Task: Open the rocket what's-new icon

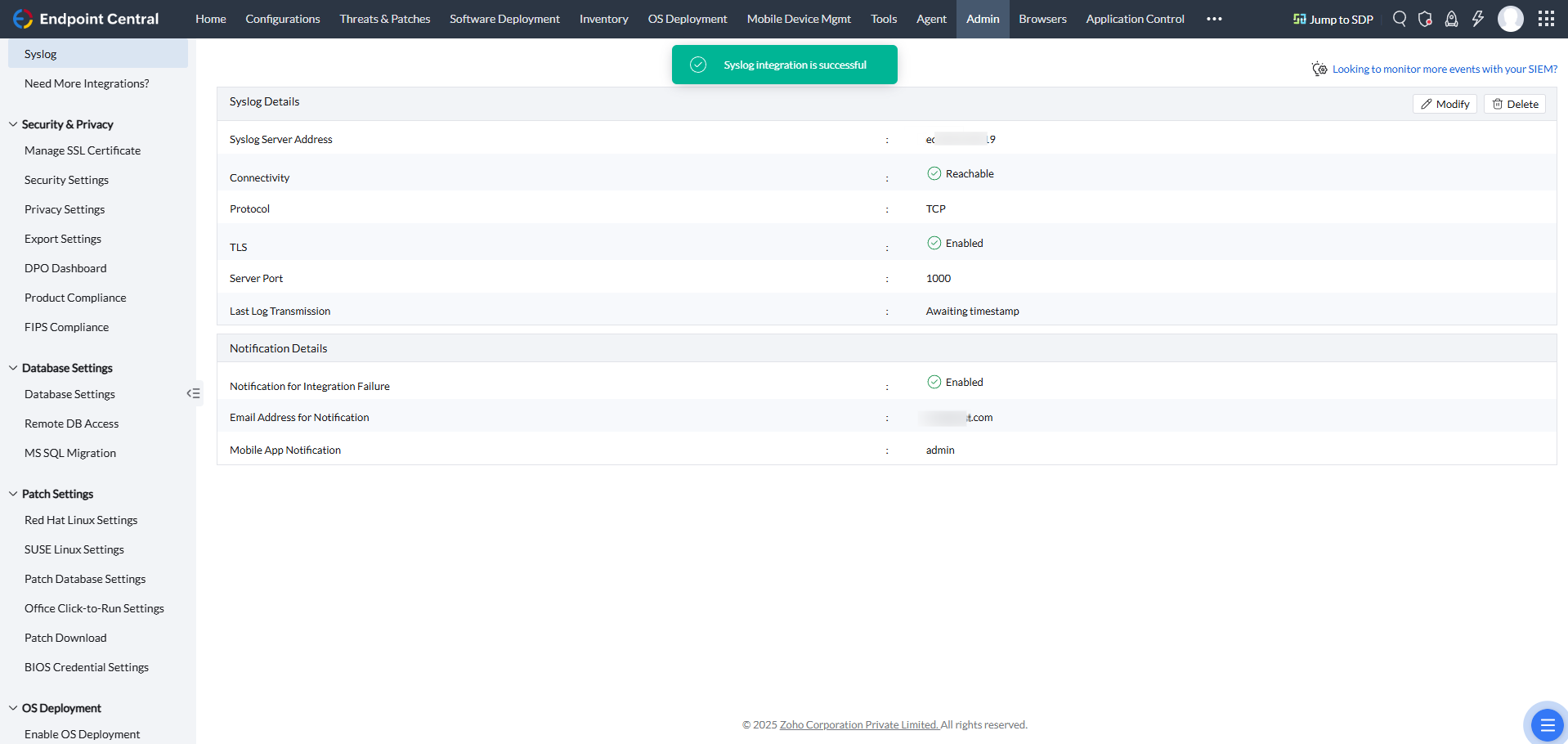Action: (1452, 19)
